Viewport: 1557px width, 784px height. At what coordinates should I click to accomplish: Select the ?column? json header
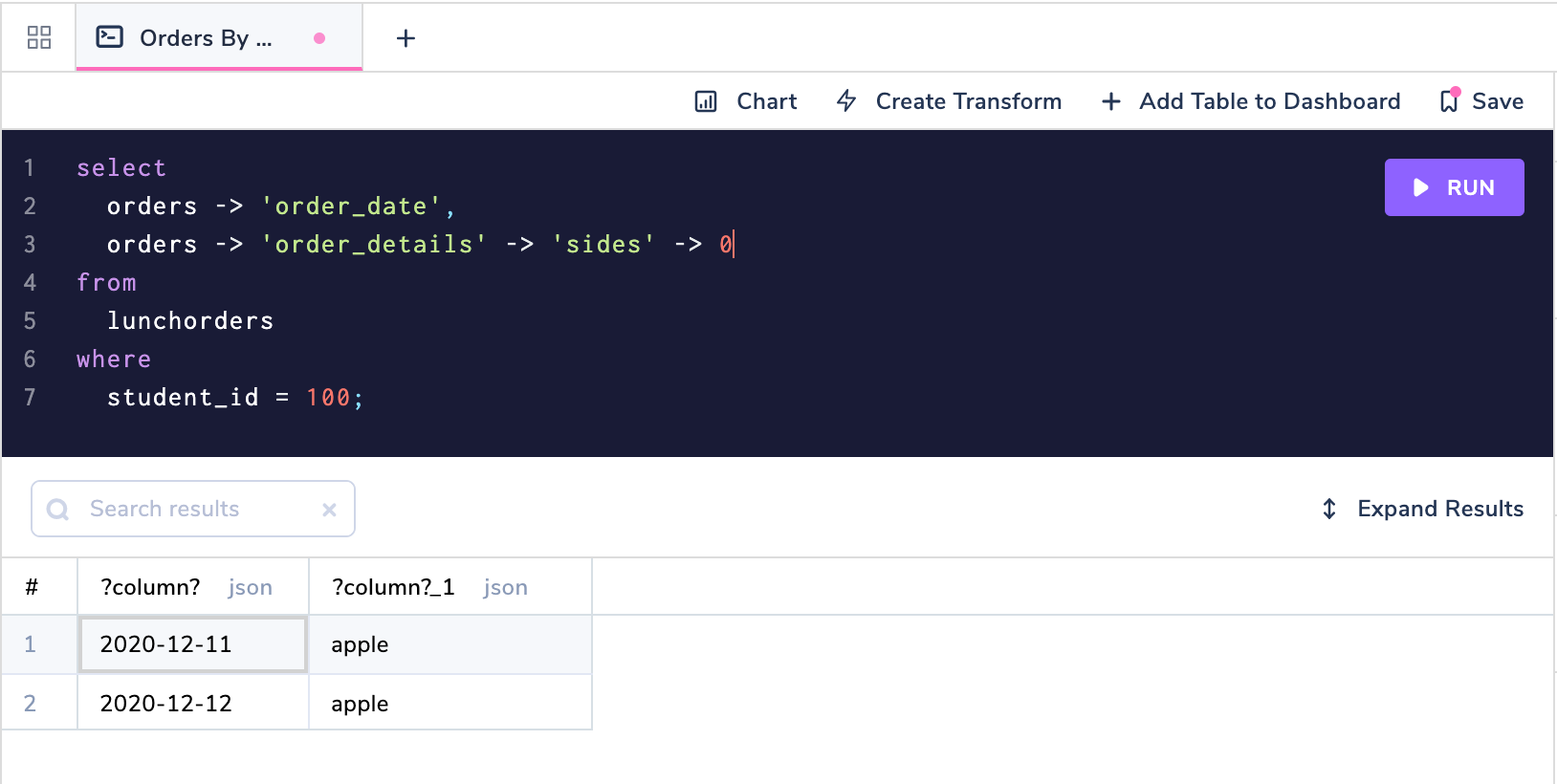pyautogui.click(x=187, y=587)
